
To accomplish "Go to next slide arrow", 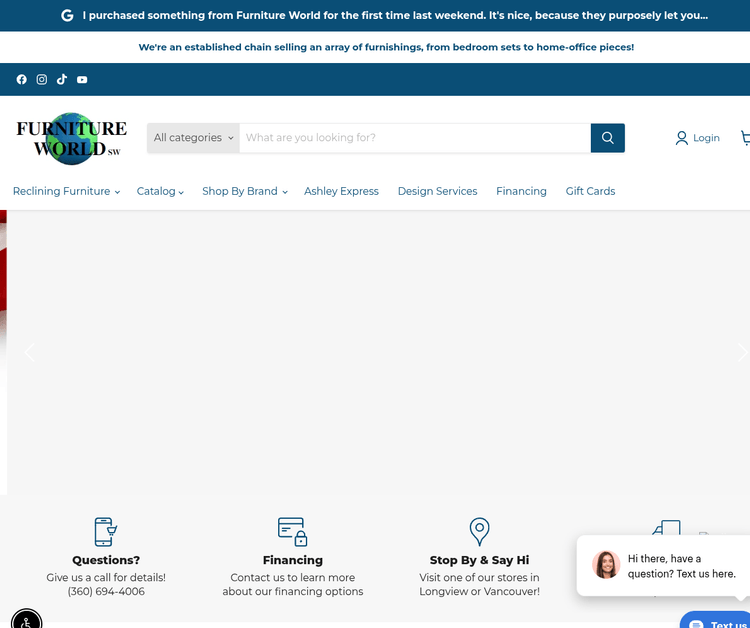I will coord(742,353).
